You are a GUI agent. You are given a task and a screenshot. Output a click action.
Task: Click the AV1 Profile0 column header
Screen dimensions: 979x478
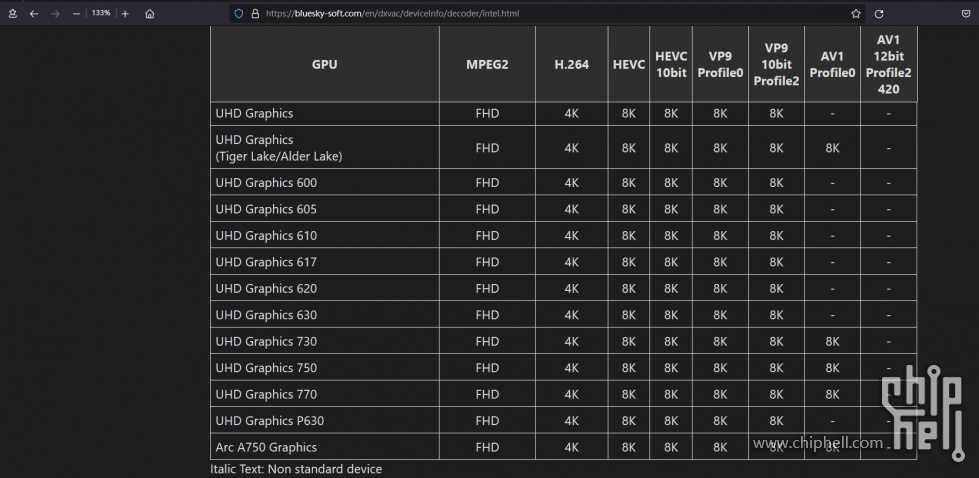[832, 64]
